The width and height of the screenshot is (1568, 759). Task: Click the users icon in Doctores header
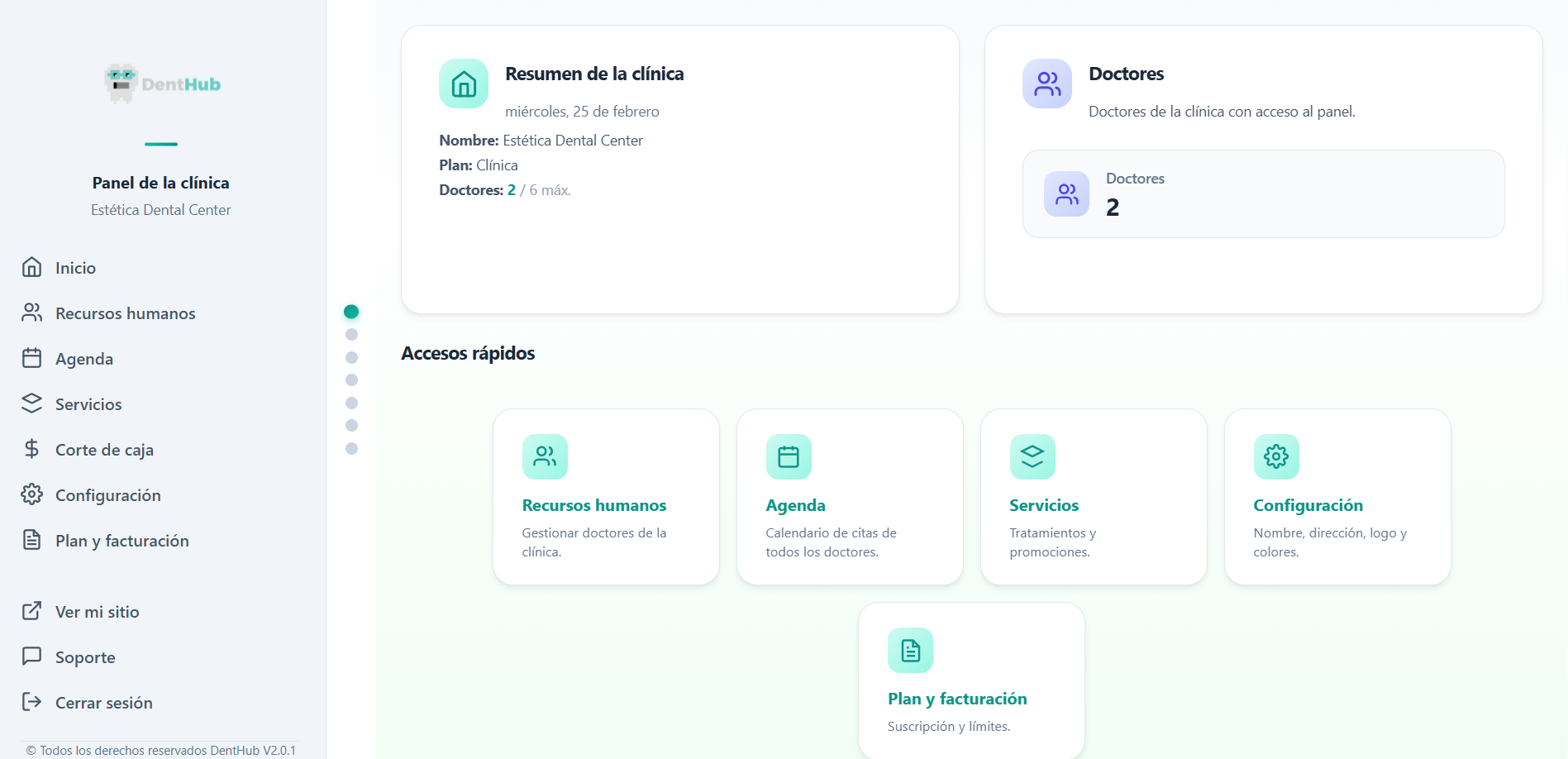pyautogui.click(x=1047, y=84)
